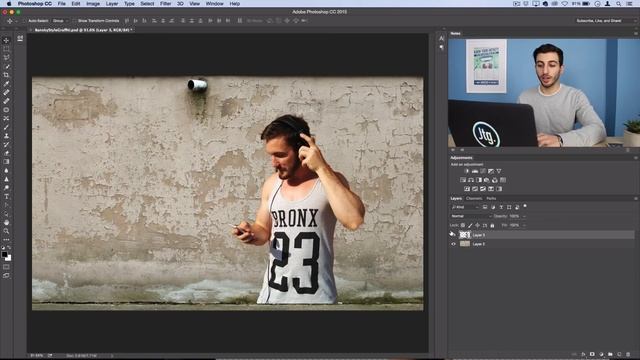Click the BanksyStyleGraffiti.psd document tab
The image size is (640, 360).
83,30
